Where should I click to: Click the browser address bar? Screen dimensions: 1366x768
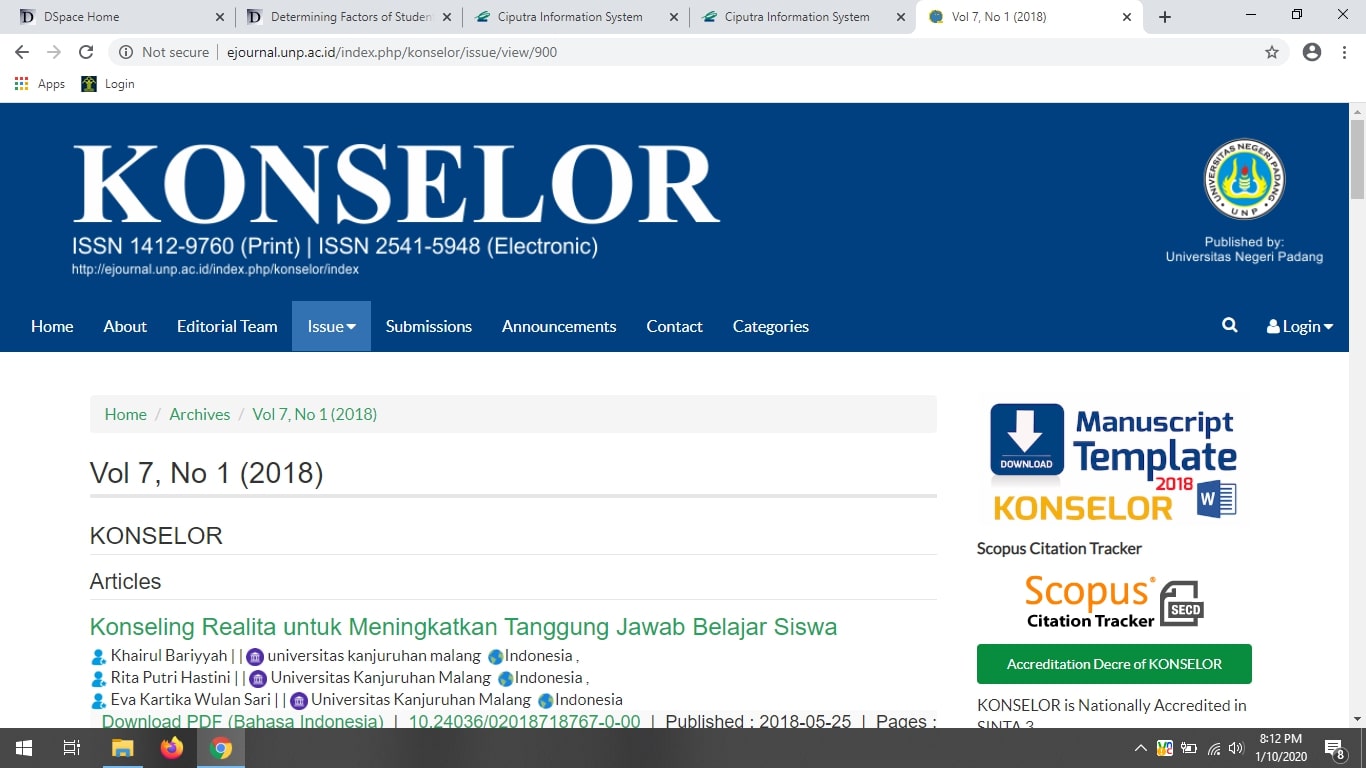[x=700, y=52]
